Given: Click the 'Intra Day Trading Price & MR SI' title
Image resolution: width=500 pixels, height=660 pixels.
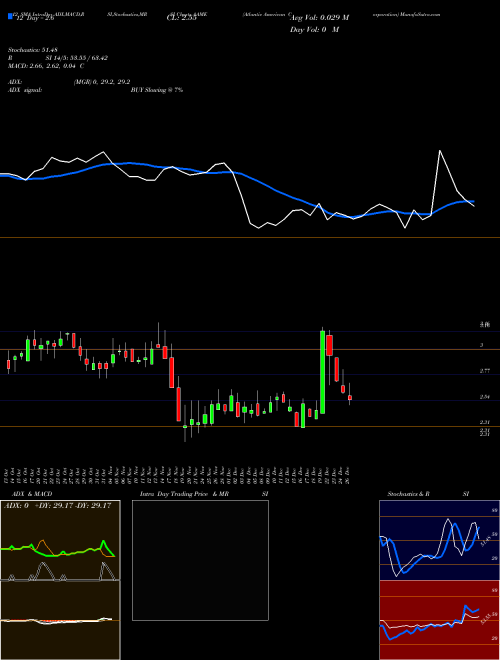Looking at the screenshot, I should [204, 494].
